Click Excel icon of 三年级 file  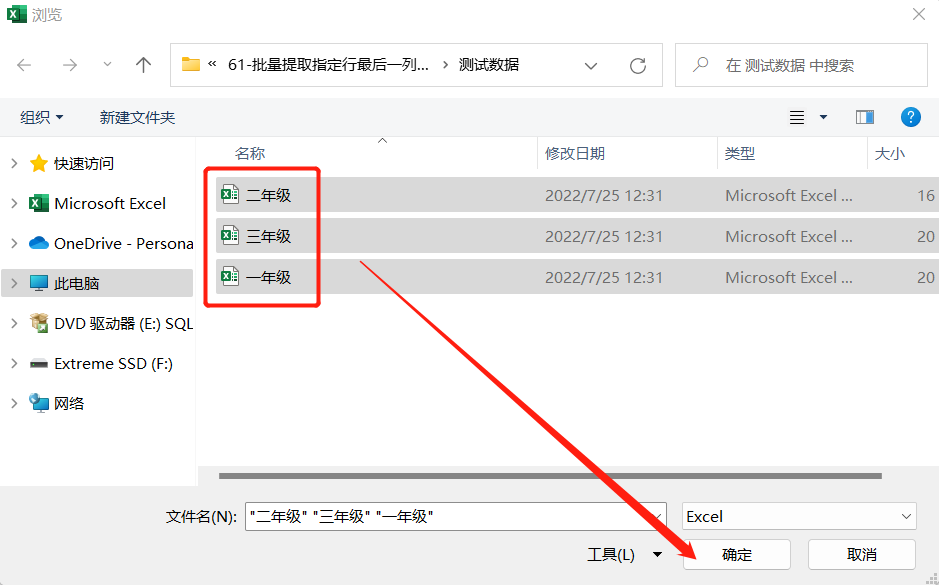pyautogui.click(x=230, y=235)
